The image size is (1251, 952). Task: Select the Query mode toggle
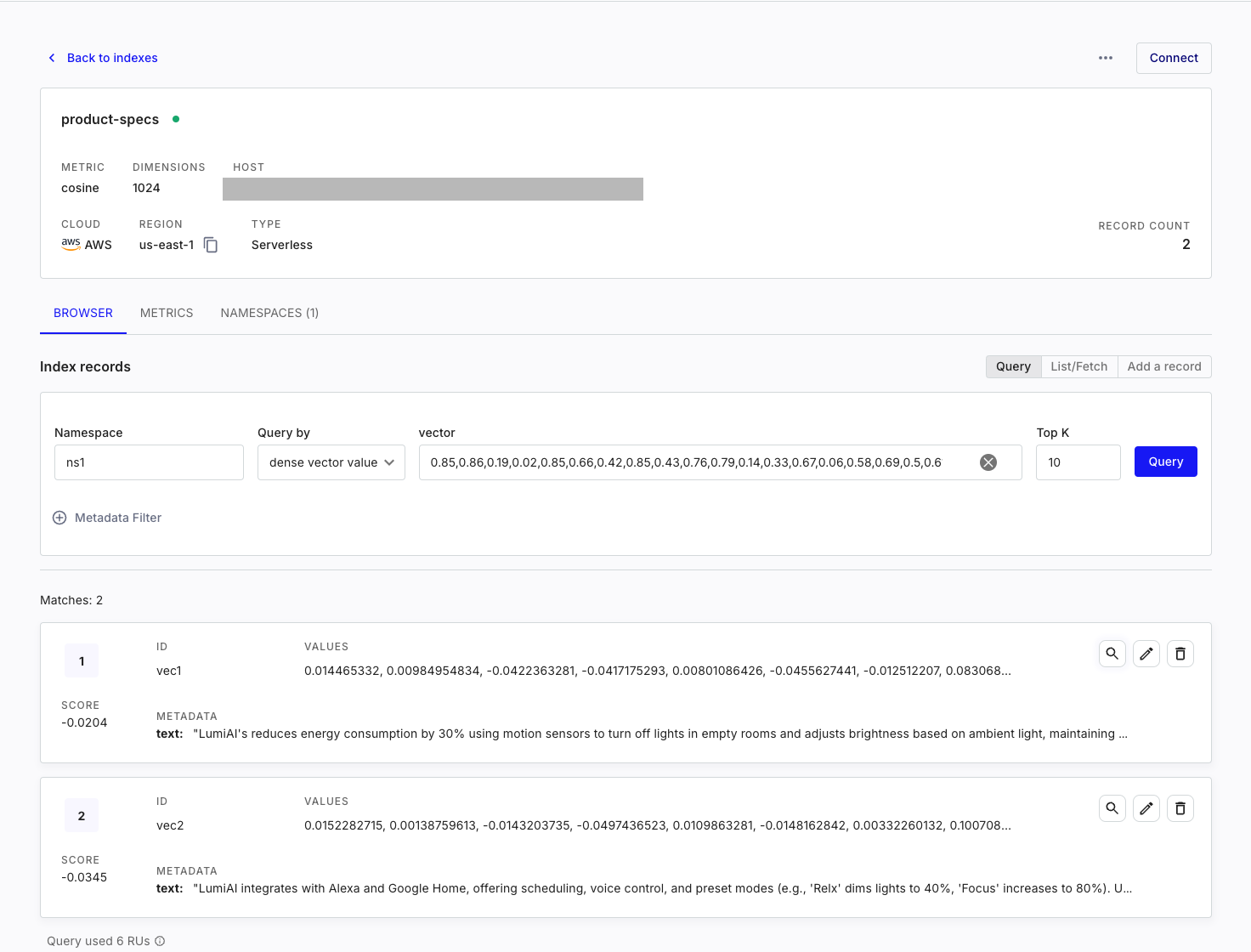pos(1013,366)
